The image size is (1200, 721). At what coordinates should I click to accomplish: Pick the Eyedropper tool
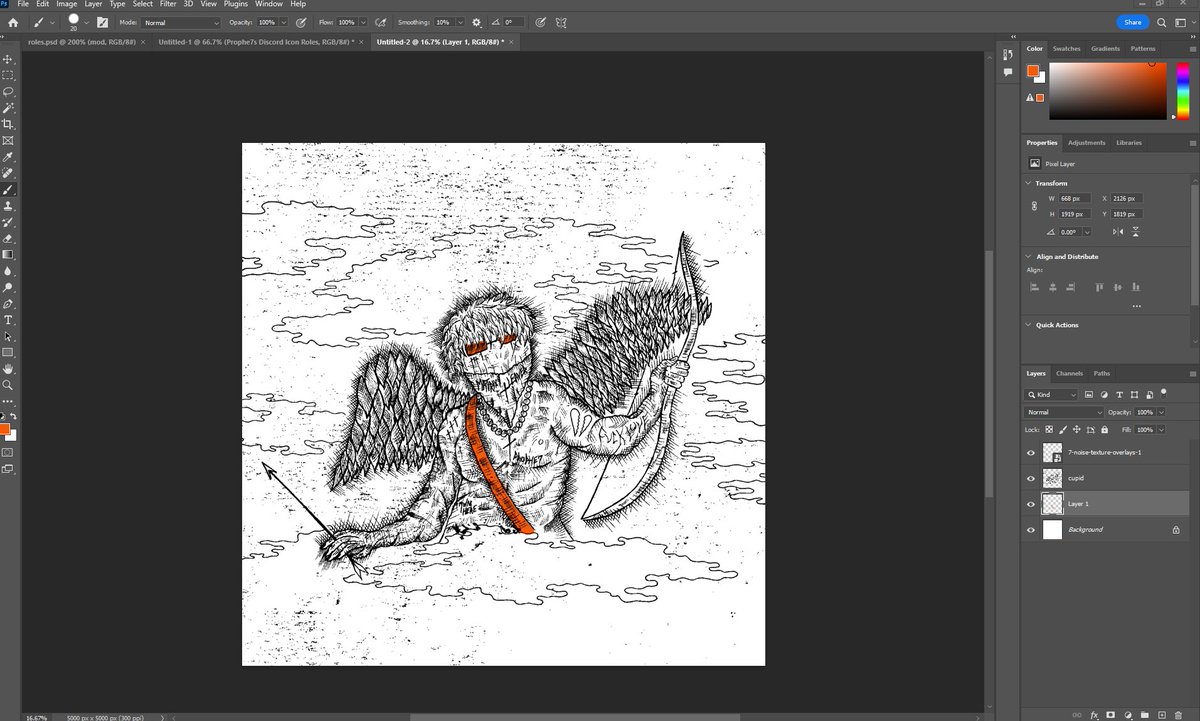click(9, 156)
